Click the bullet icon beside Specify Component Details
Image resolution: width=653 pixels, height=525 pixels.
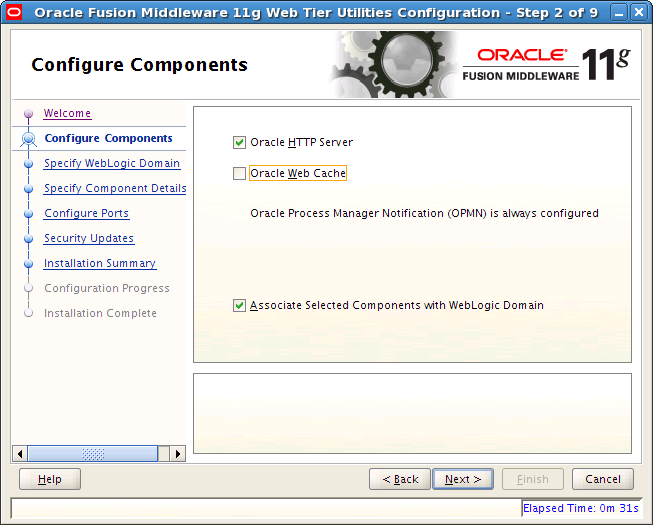[28, 189]
